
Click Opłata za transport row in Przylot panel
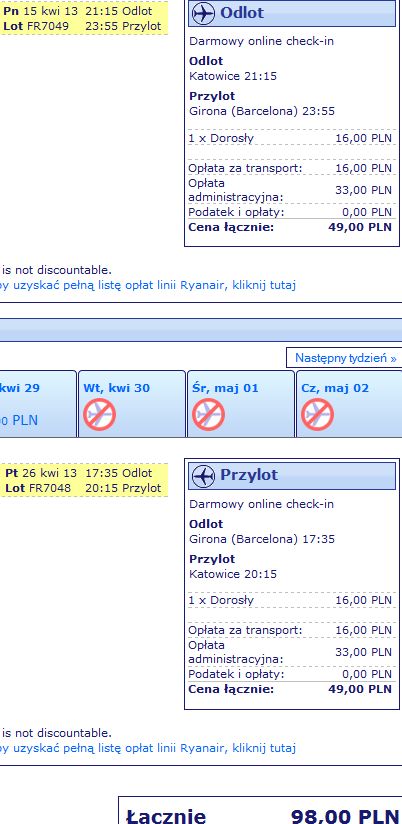coord(291,630)
